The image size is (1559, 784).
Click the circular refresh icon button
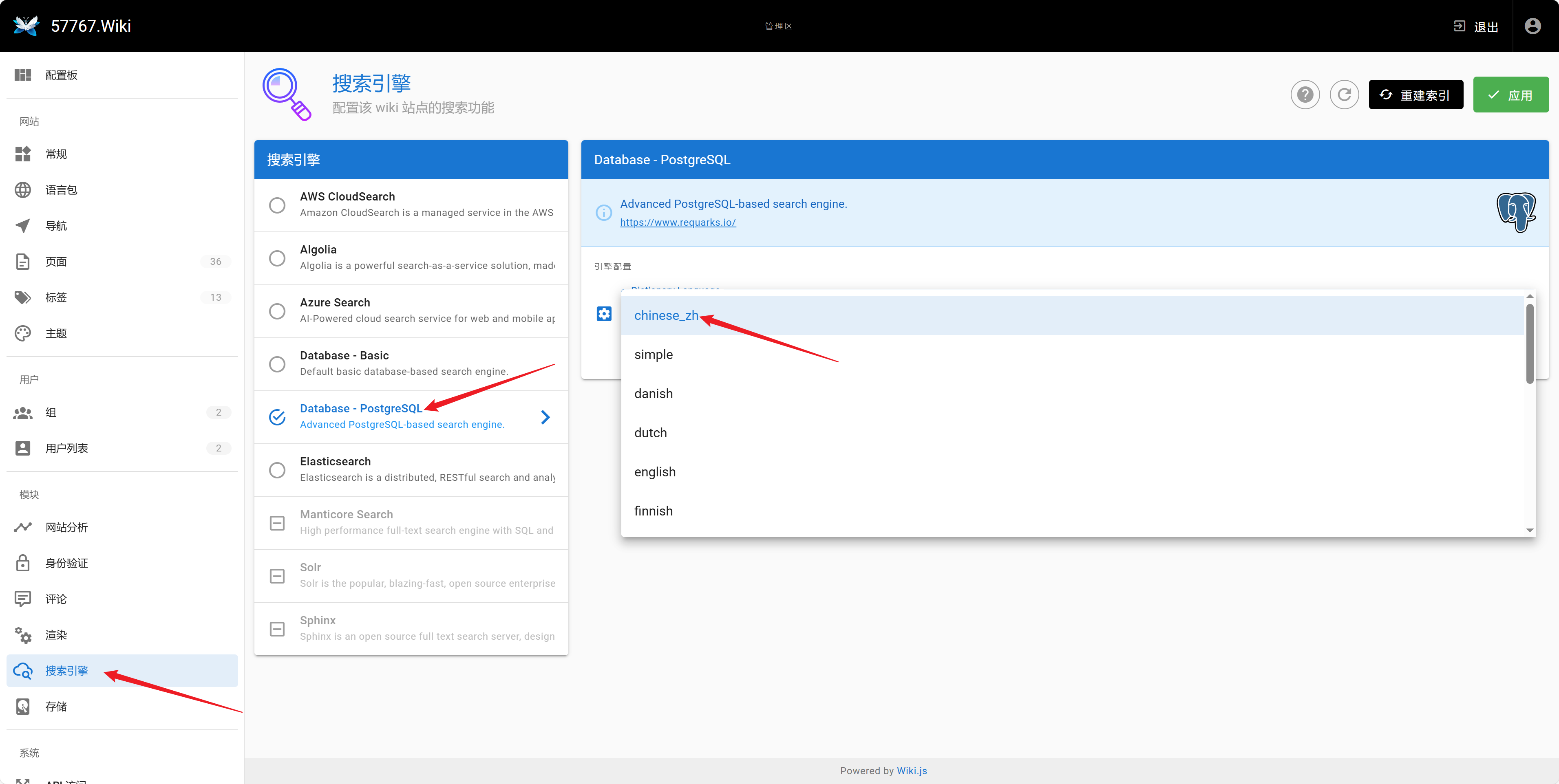tap(1344, 95)
